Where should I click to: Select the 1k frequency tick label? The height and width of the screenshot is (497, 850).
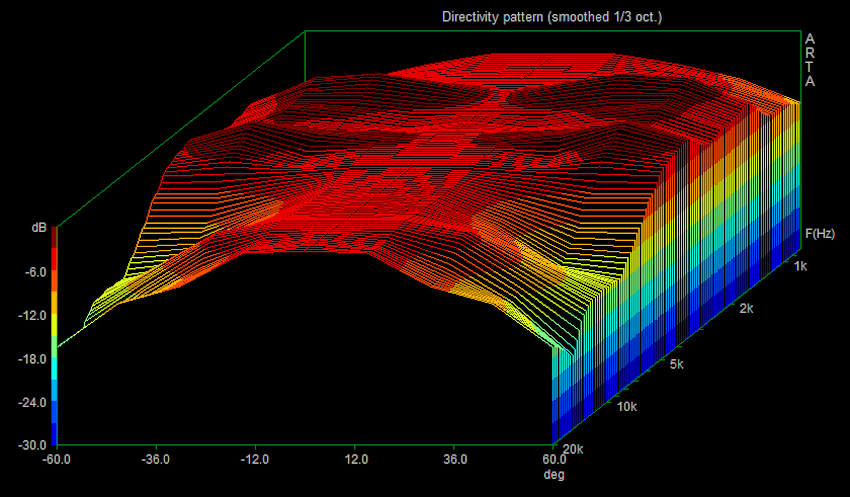801,266
